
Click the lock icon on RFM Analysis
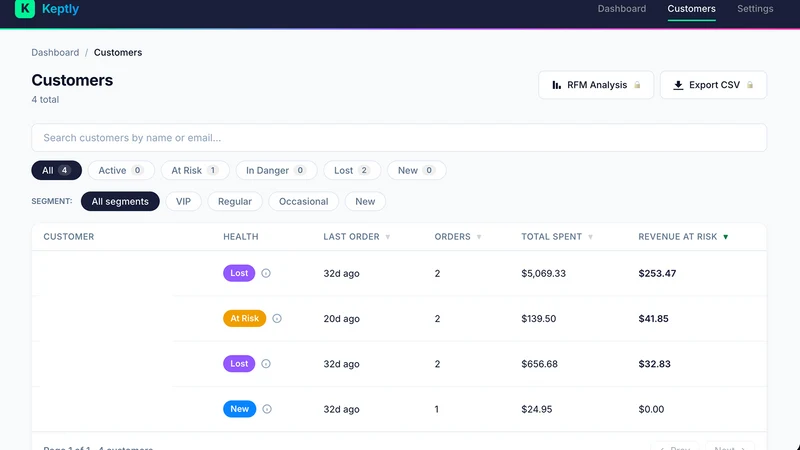coord(637,85)
